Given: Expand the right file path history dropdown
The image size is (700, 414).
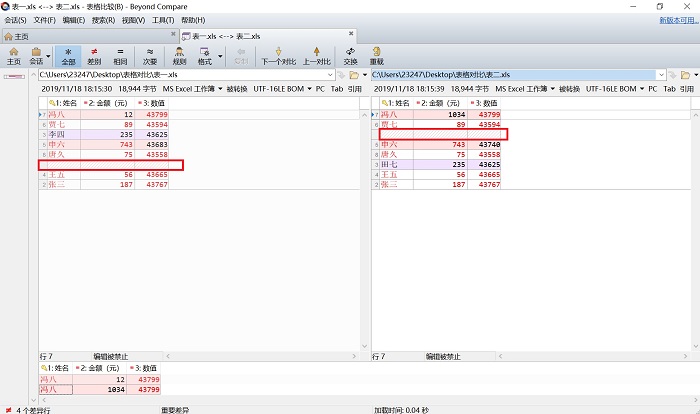Looking at the screenshot, I should tap(661, 75).
